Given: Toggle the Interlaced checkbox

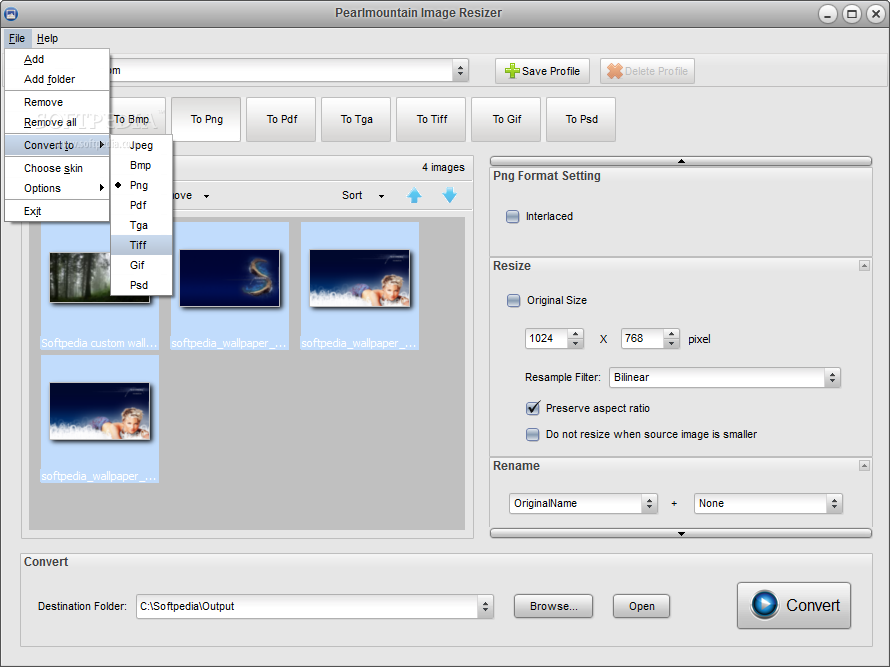Looking at the screenshot, I should (x=513, y=216).
